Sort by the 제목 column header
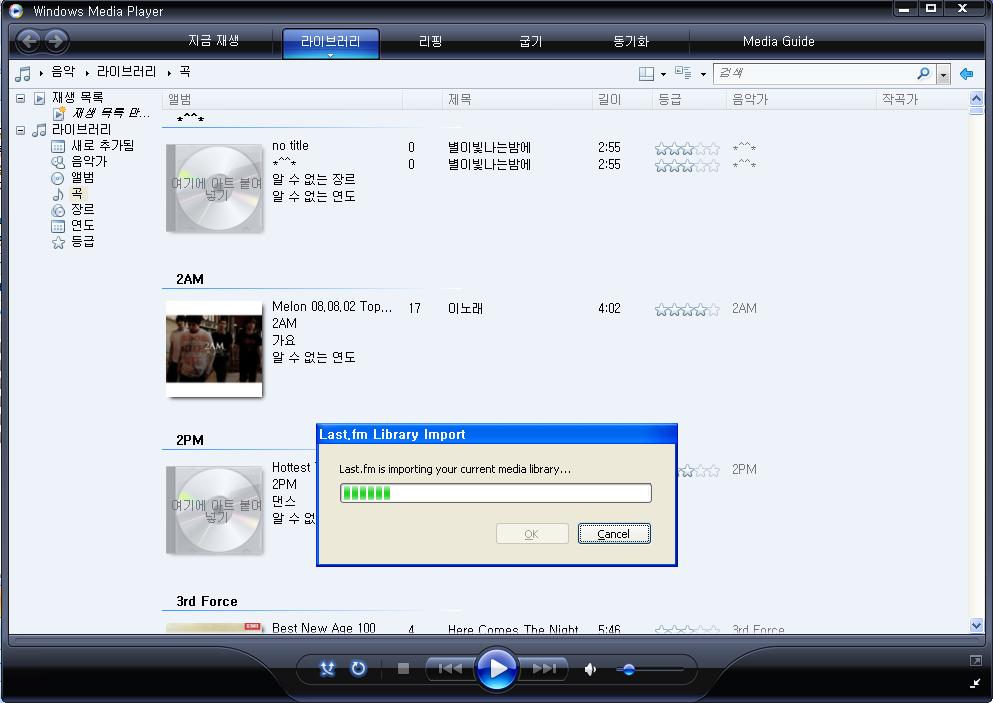 tap(517, 99)
